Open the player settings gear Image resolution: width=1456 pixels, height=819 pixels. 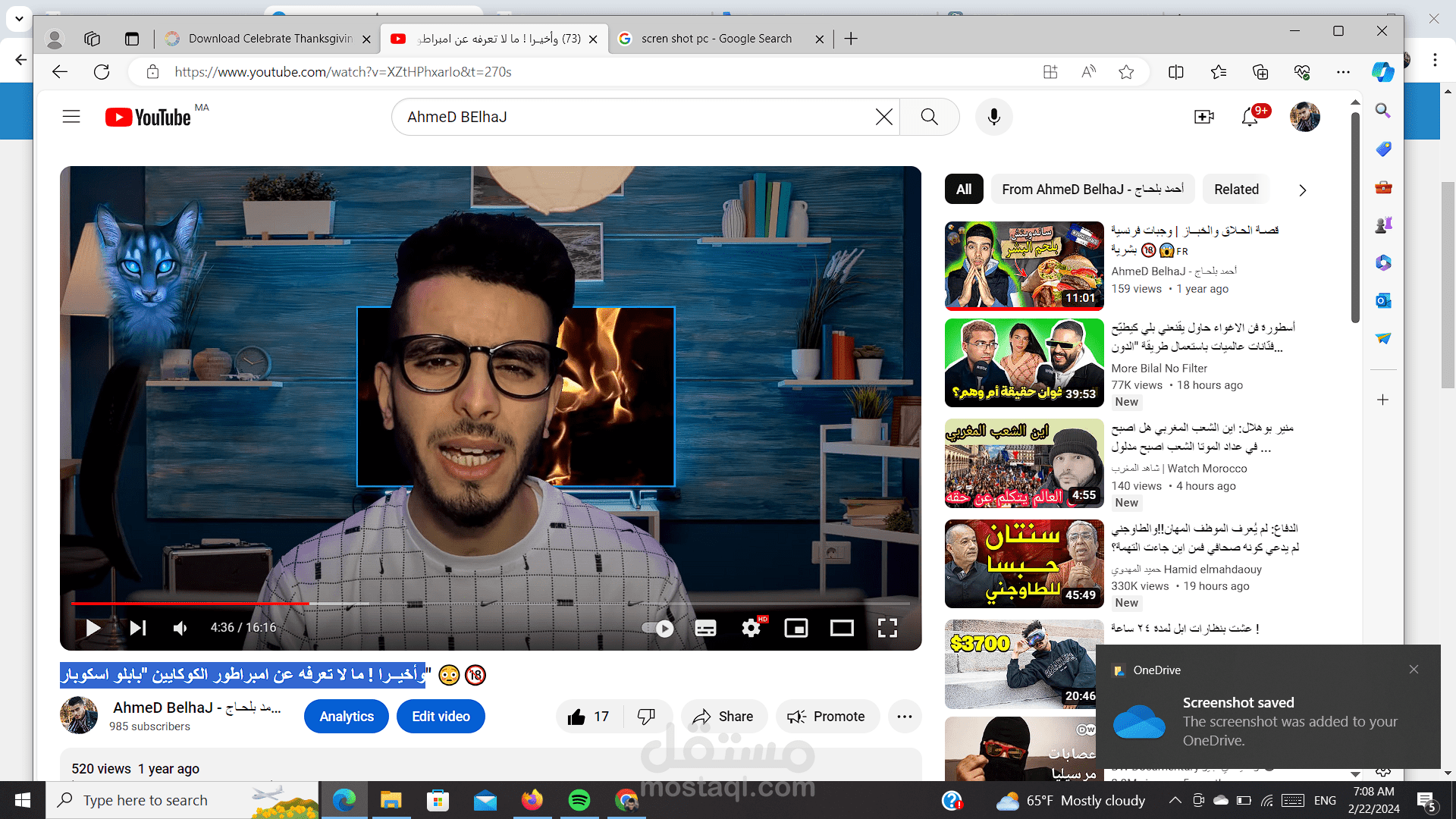[752, 628]
